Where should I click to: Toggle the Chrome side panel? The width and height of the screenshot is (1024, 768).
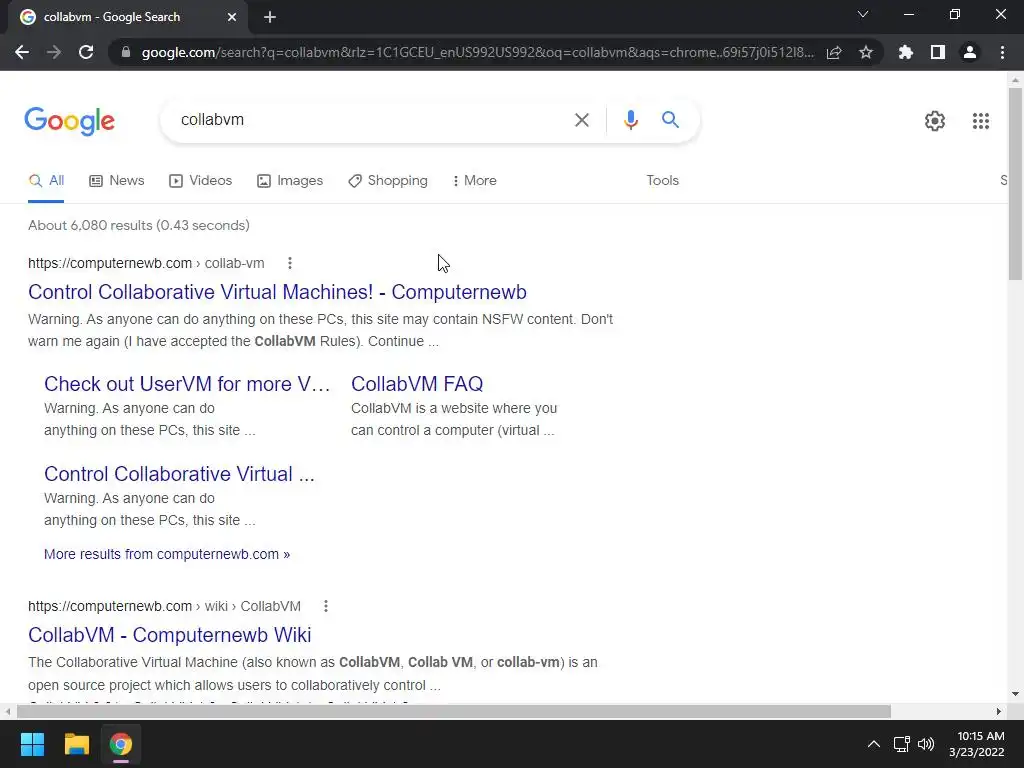click(x=938, y=52)
